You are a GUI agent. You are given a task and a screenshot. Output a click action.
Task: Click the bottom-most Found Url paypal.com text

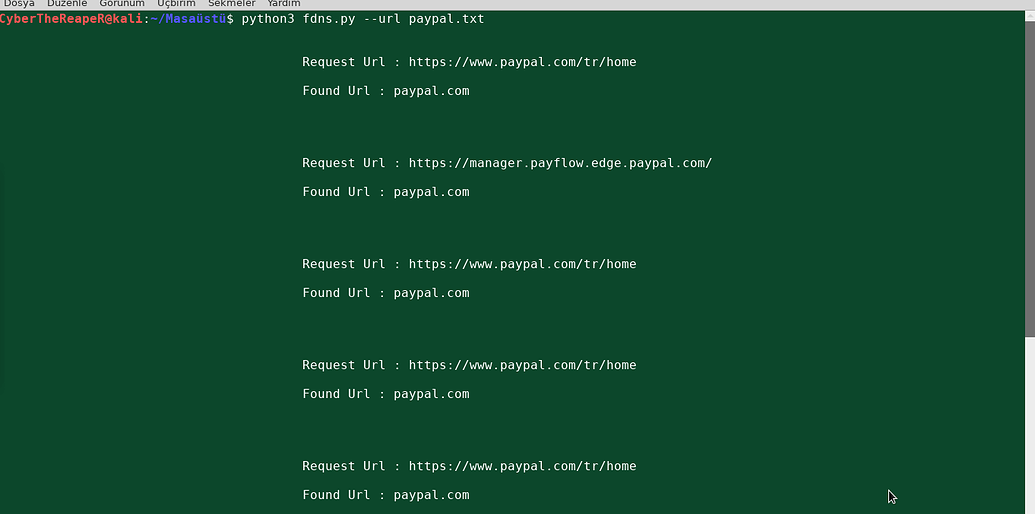pos(385,495)
